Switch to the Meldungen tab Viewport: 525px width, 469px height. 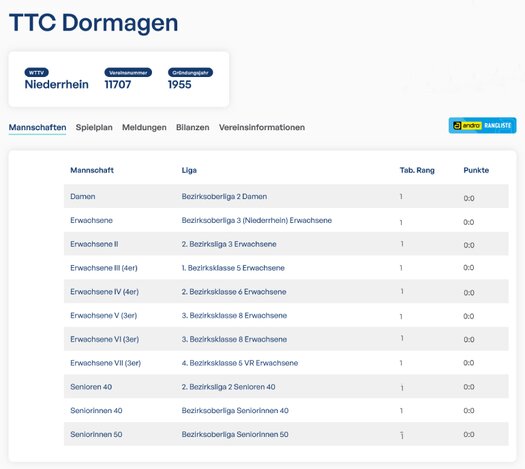[144, 127]
